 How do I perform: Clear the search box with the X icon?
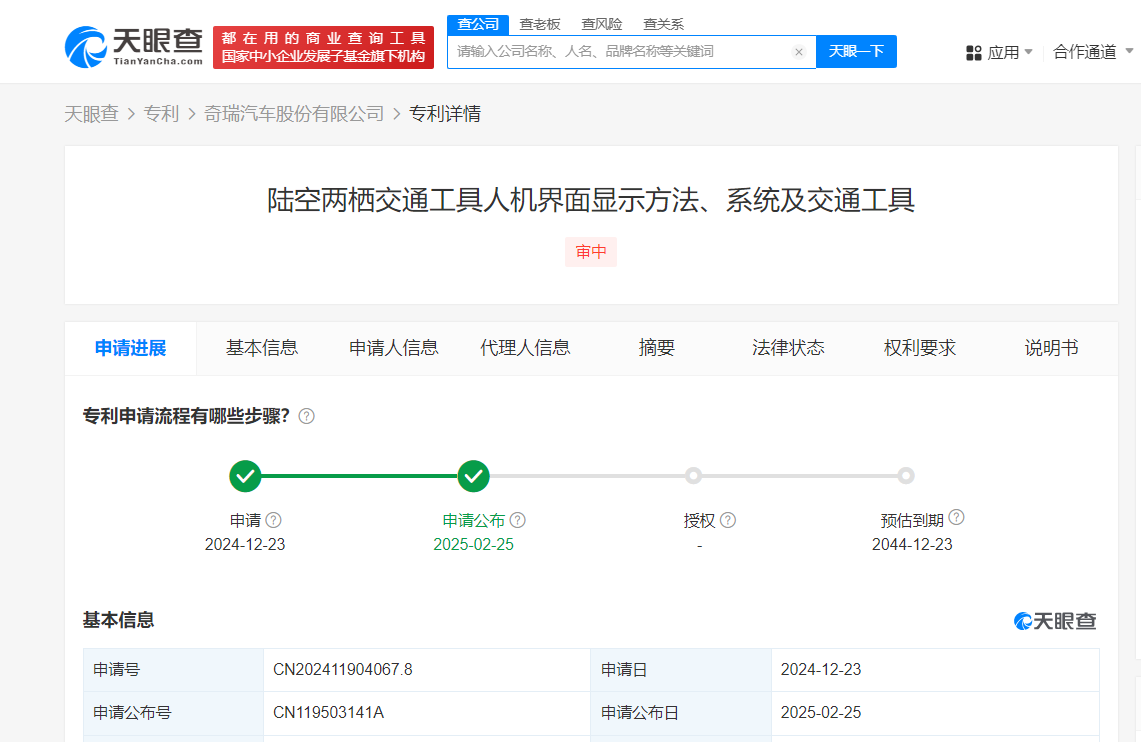(x=799, y=52)
